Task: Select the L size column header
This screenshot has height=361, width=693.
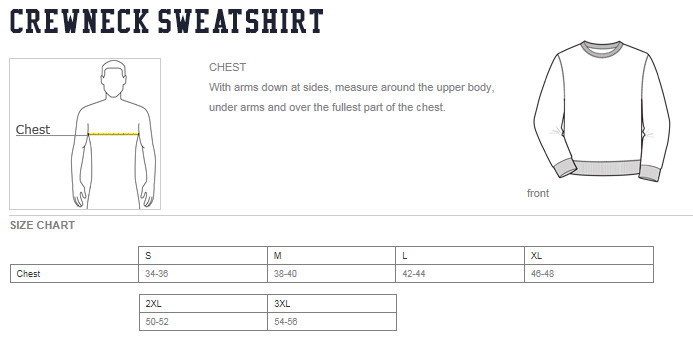Action: (460, 255)
